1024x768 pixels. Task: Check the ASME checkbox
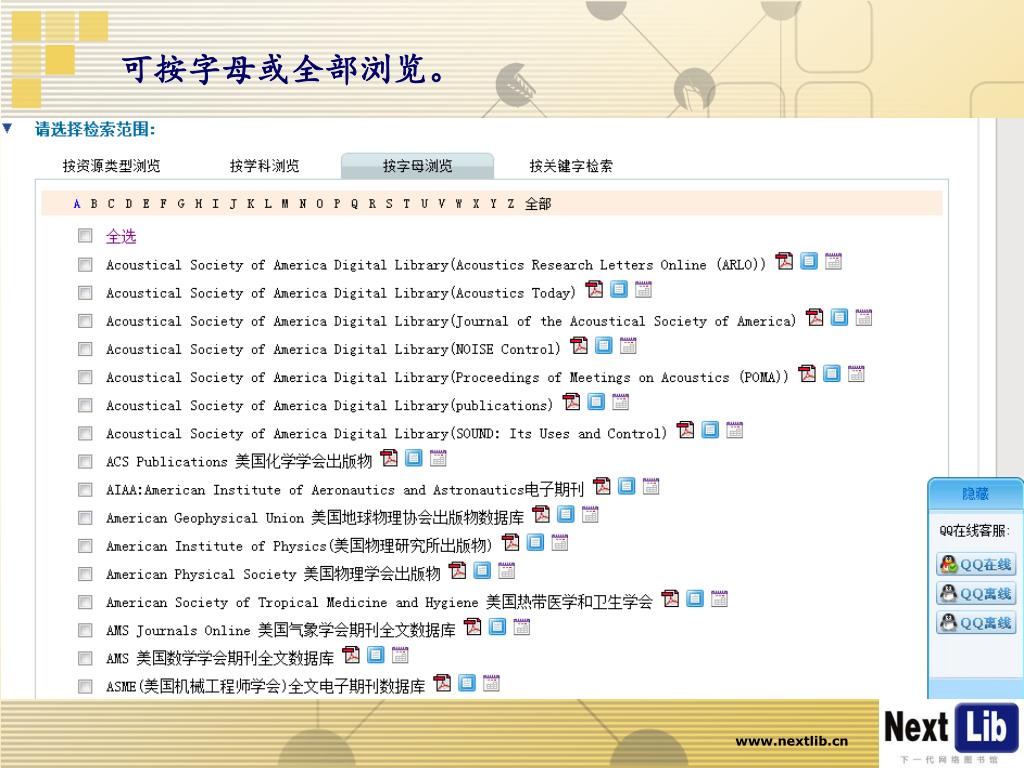point(85,686)
